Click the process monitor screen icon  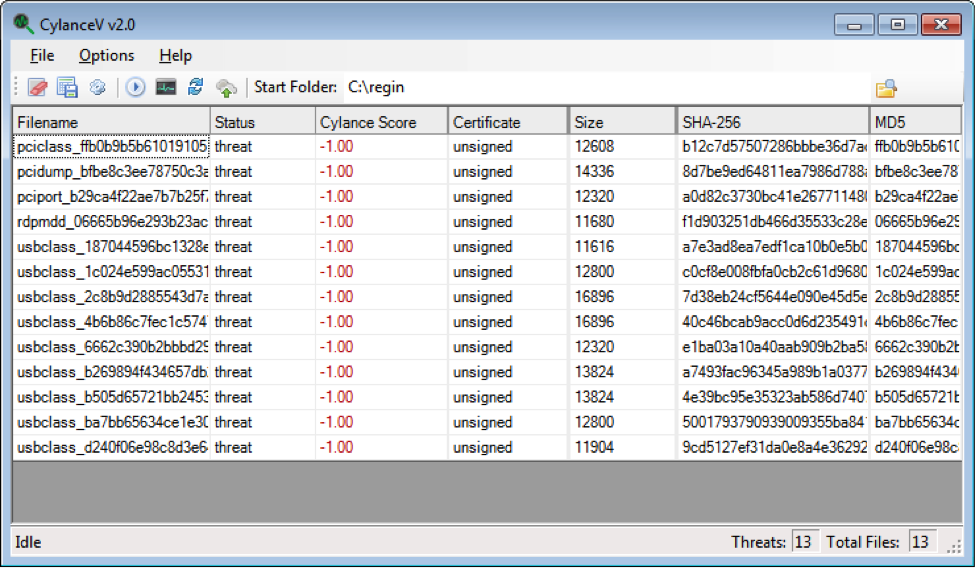tap(166, 88)
